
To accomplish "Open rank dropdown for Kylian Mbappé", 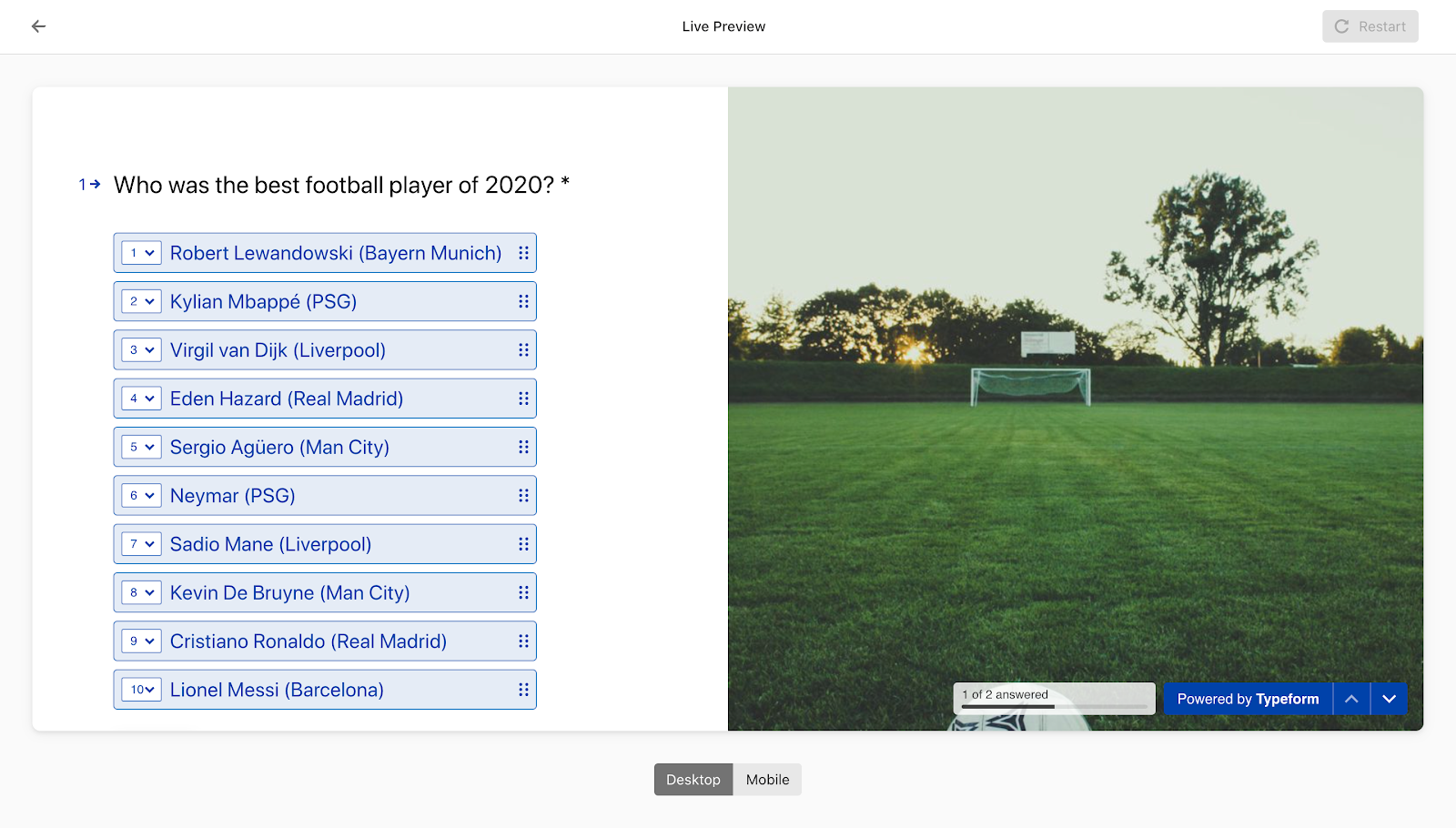I will click(142, 301).
